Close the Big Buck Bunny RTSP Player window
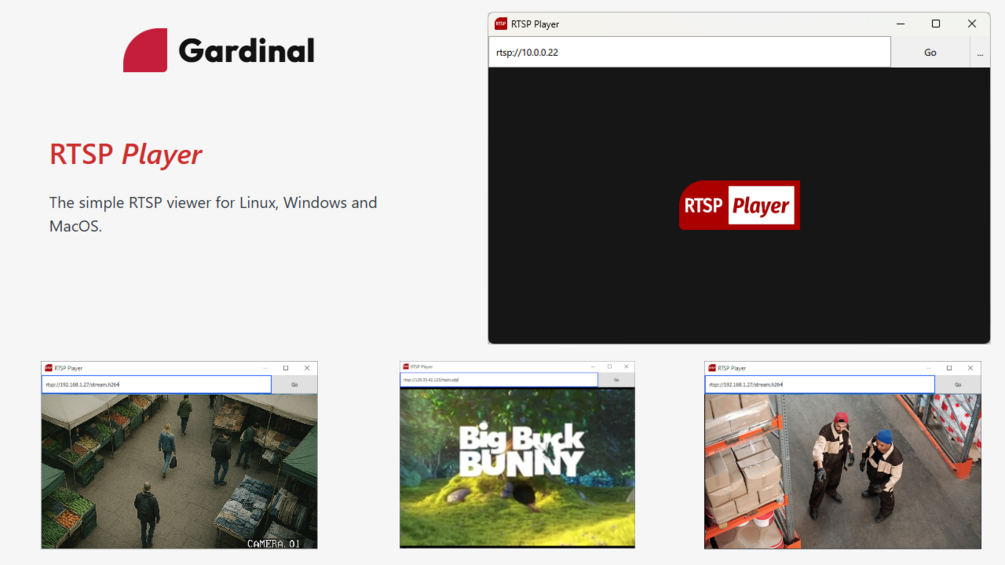 click(x=626, y=366)
